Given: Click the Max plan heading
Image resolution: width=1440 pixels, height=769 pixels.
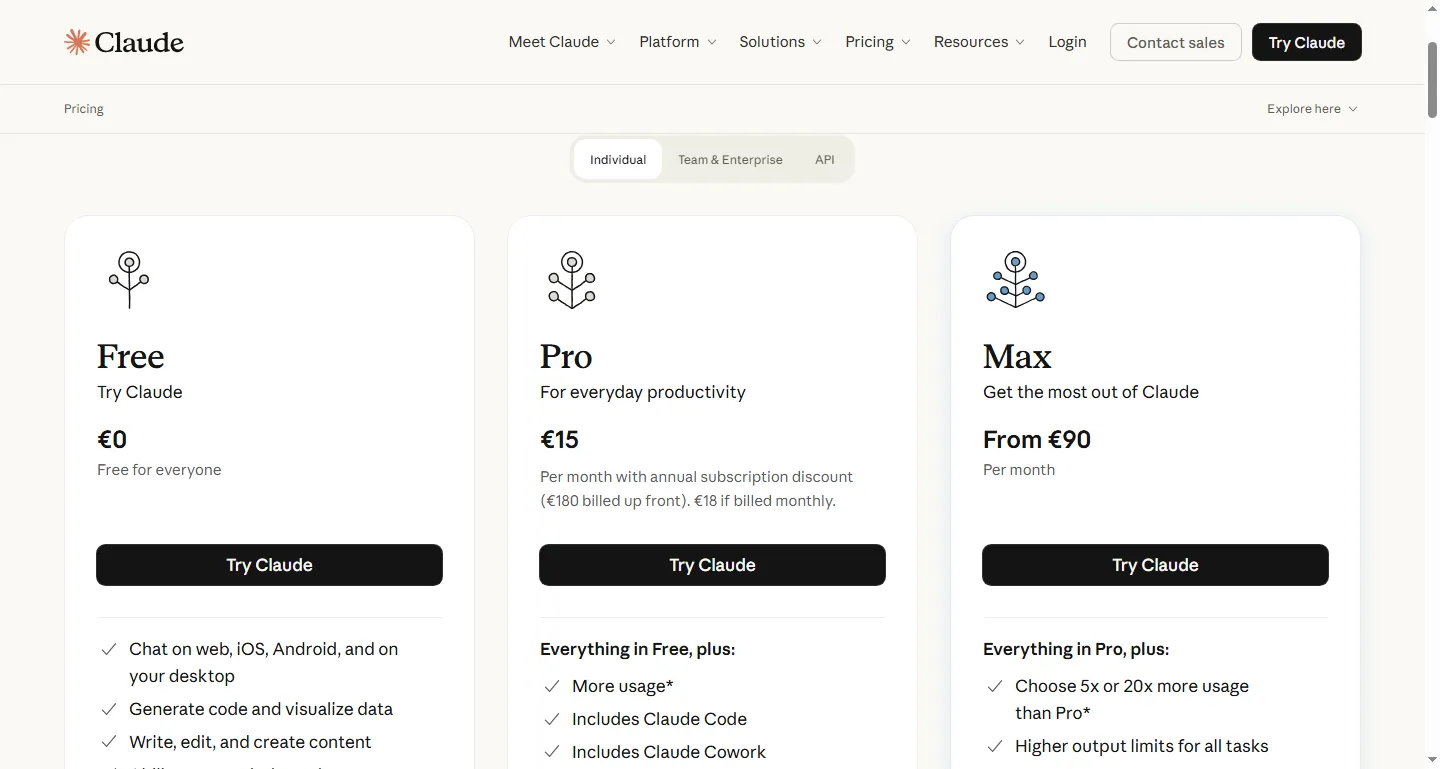Looking at the screenshot, I should pyautogui.click(x=1017, y=356).
